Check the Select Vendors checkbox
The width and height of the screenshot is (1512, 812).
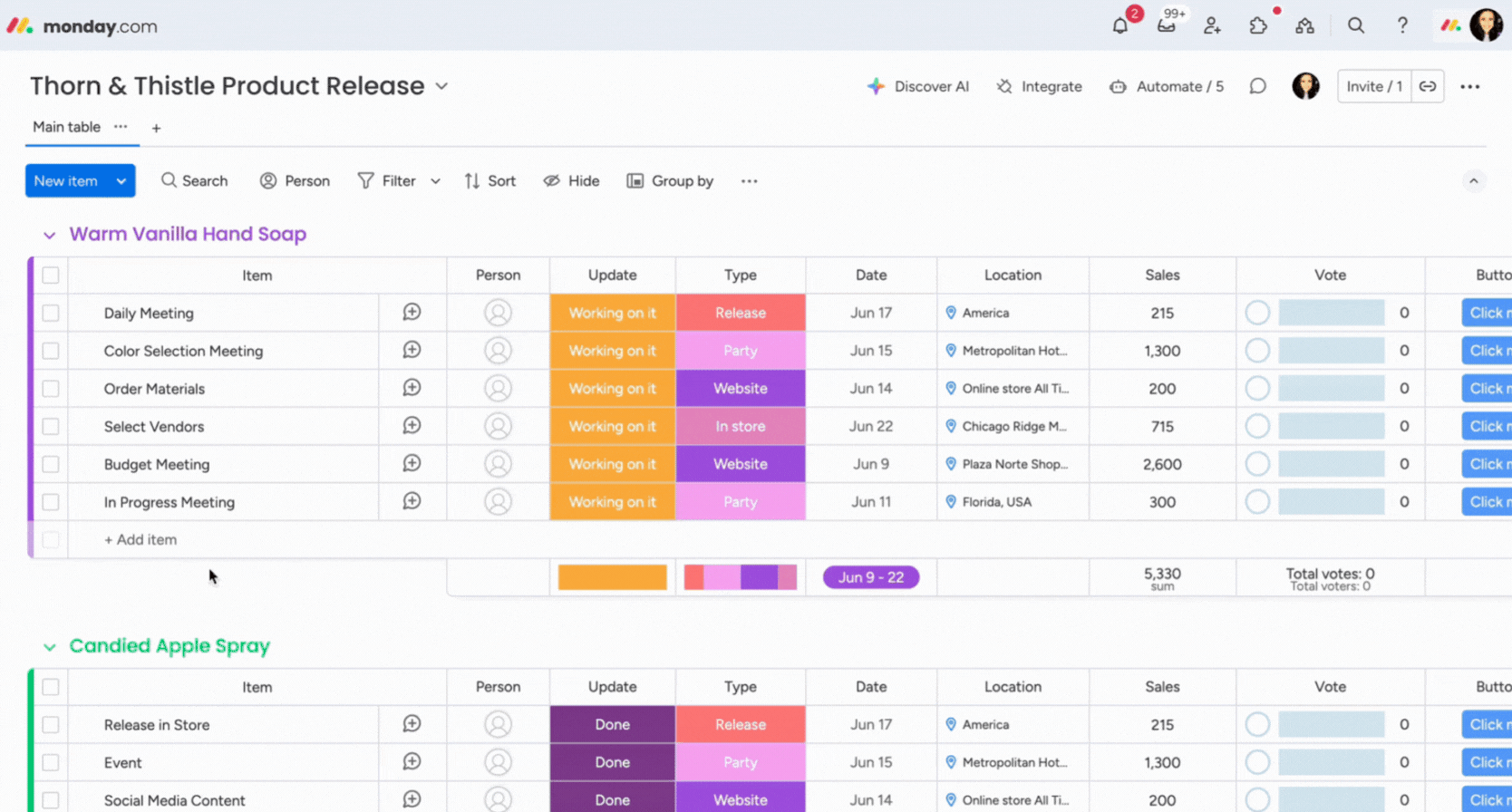click(x=51, y=426)
